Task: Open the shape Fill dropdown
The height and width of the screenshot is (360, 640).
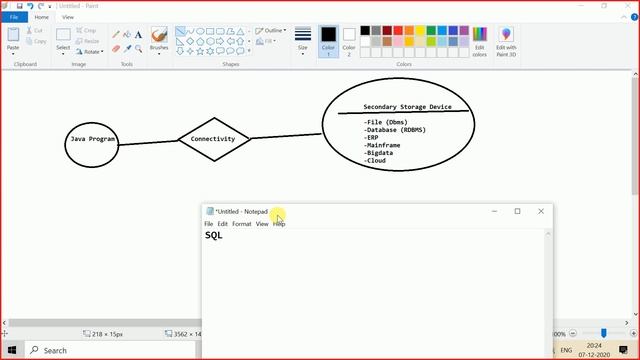Action: (266, 41)
